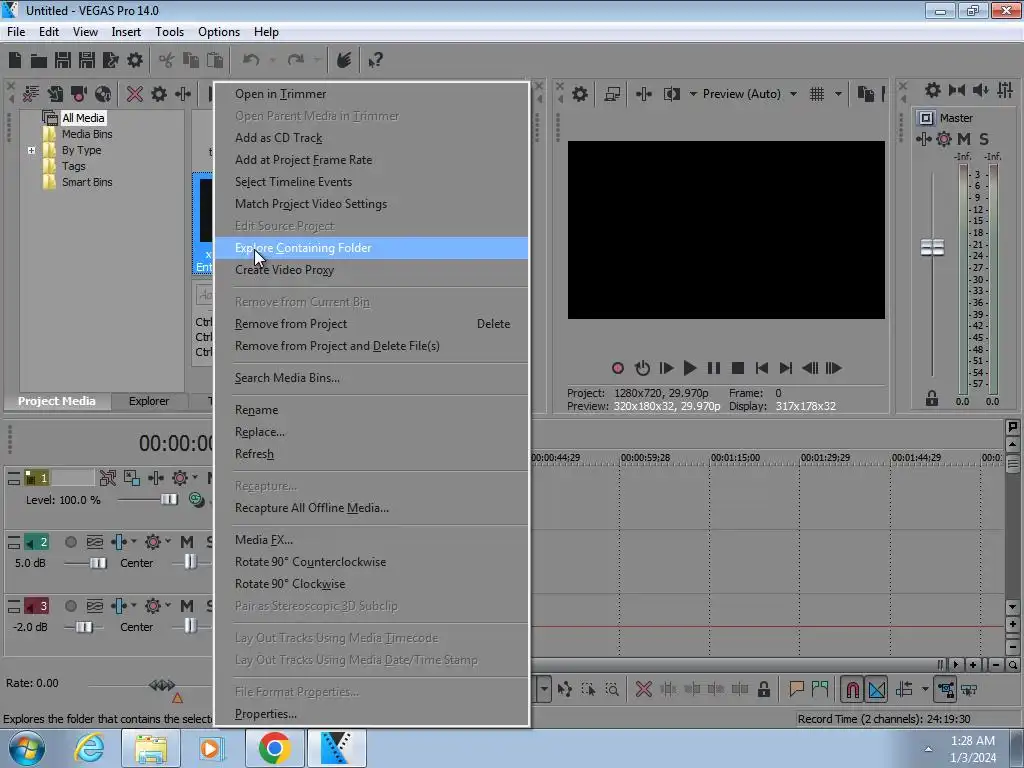1024x768 pixels.
Task: Click the What's This help icon
Action: pyautogui.click(x=376, y=61)
